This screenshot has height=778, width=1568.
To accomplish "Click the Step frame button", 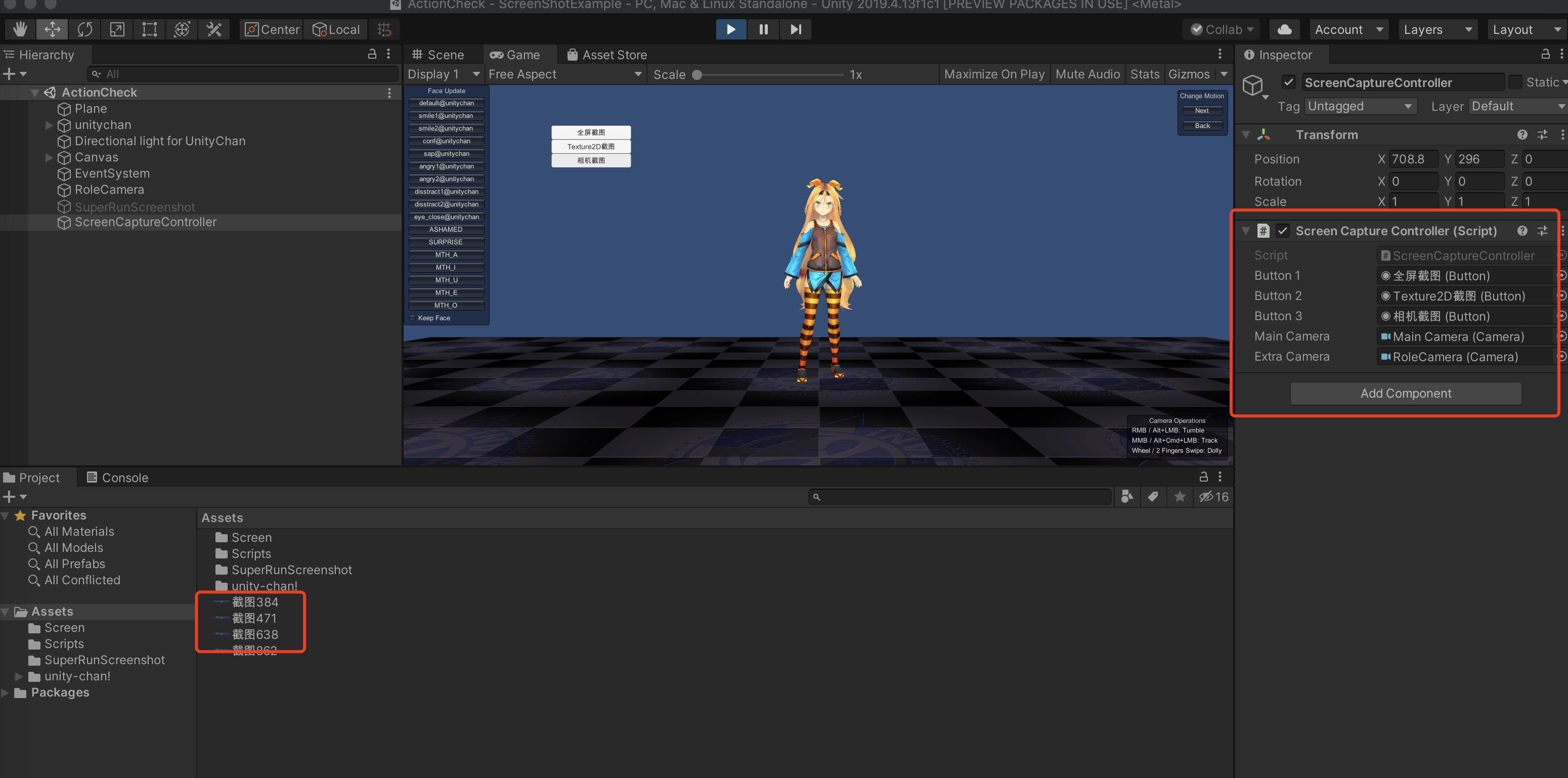I will [795, 29].
